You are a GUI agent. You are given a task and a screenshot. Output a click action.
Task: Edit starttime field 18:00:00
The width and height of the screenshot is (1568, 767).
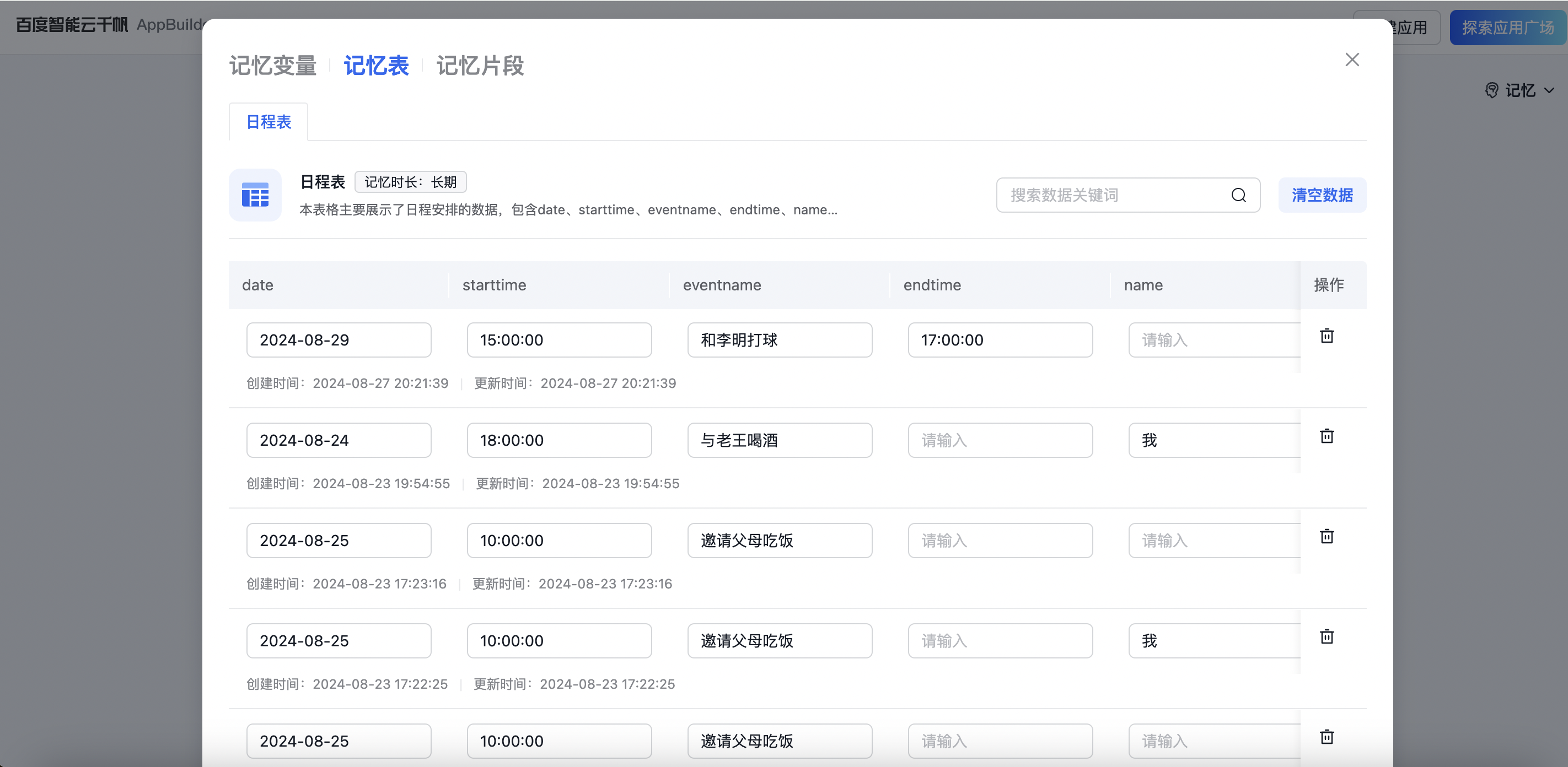(x=560, y=440)
